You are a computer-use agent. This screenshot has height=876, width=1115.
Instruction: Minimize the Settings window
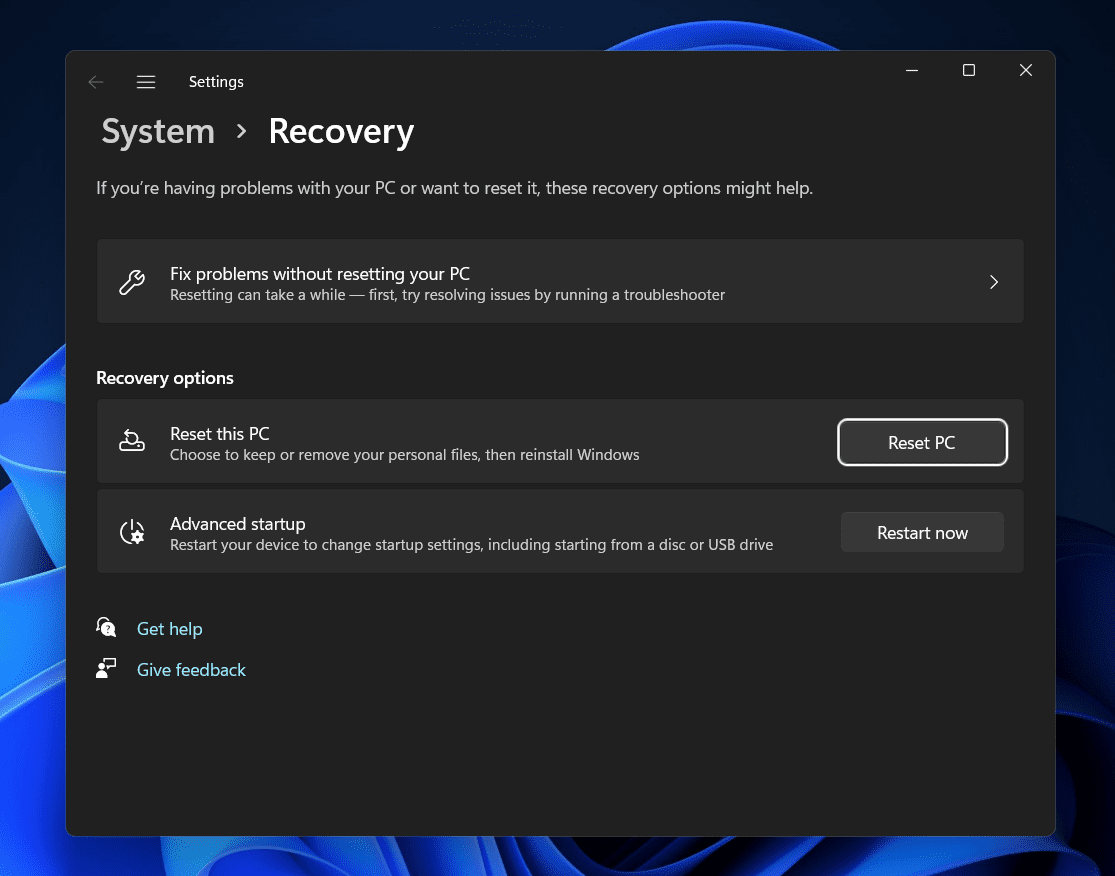tap(912, 70)
